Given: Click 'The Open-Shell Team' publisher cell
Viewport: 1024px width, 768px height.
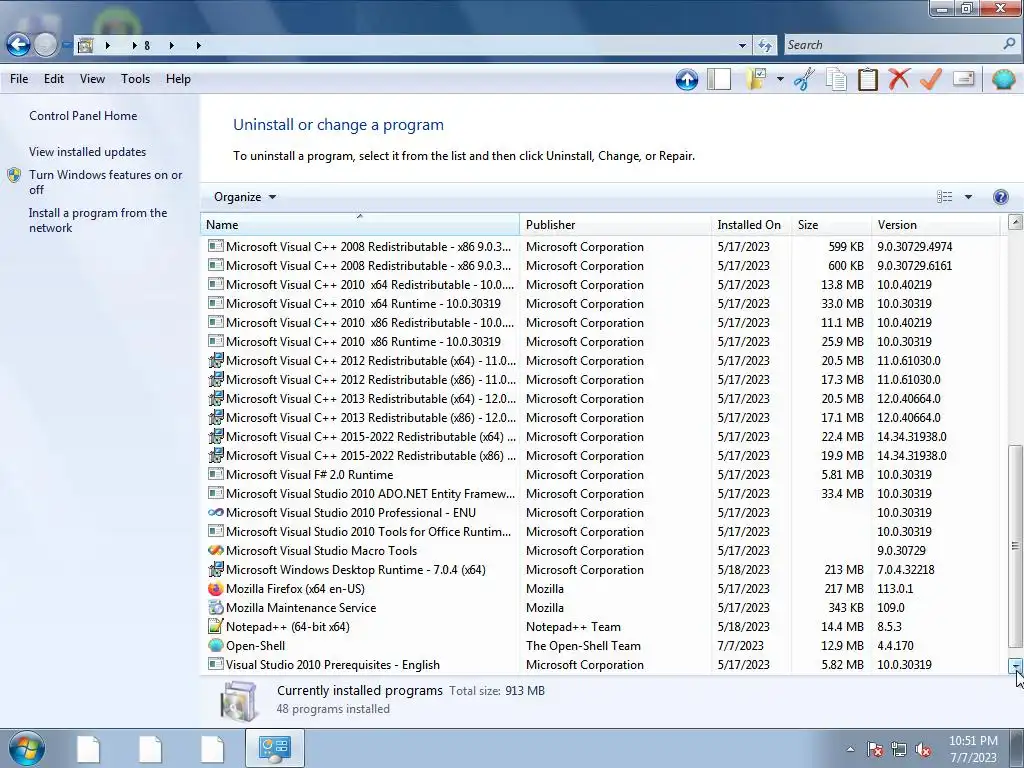Looking at the screenshot, I should [583, 645].
